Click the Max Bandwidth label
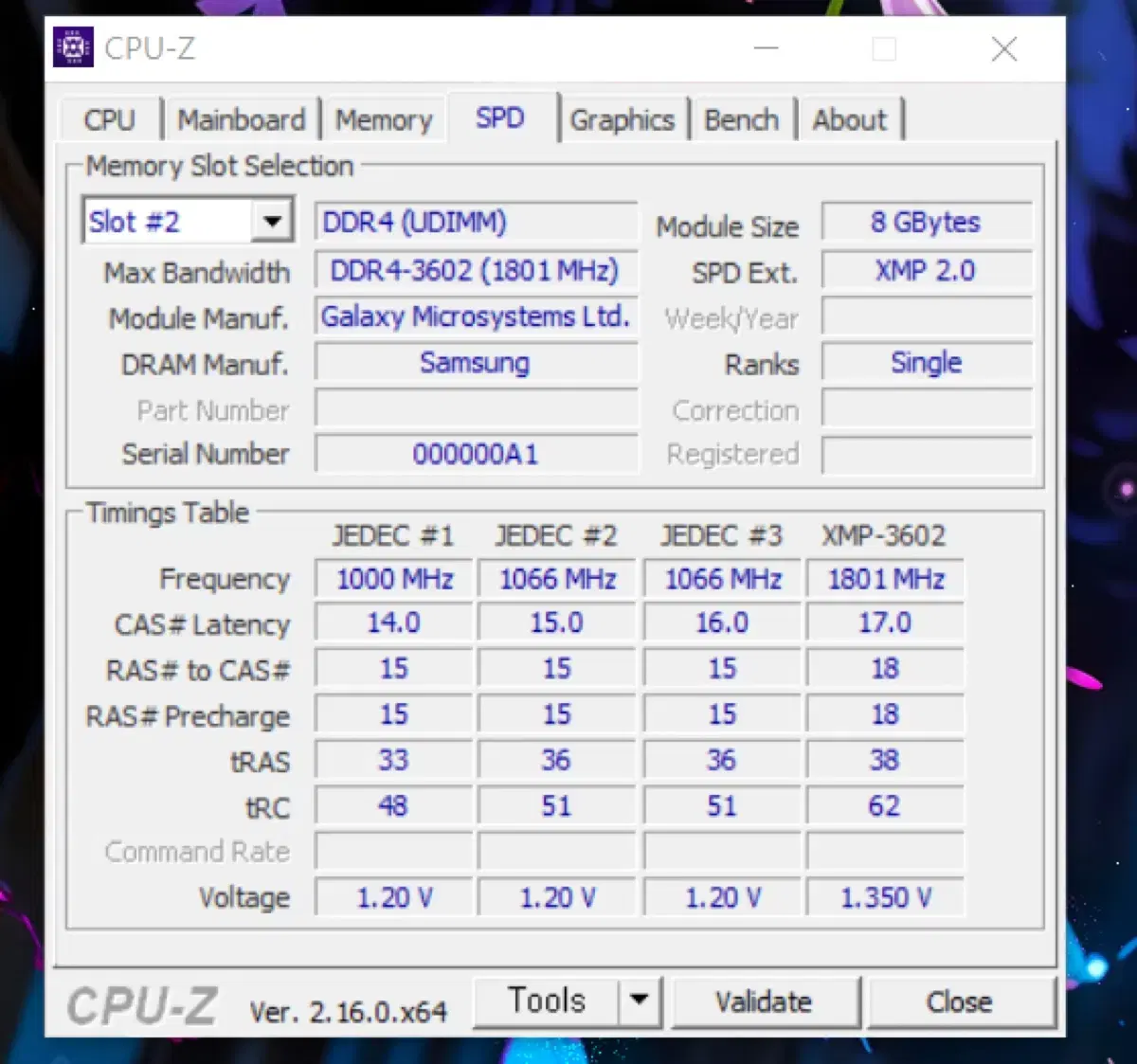The image size is (1137, 1064). (197, 273)
